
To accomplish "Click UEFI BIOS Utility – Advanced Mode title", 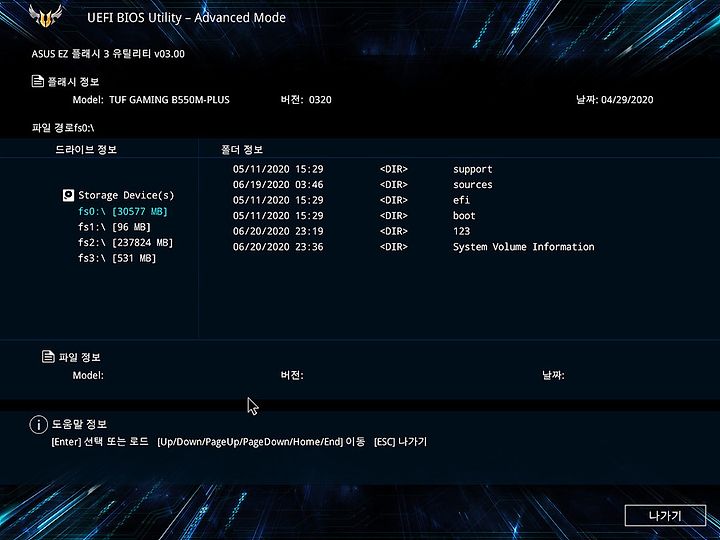I will point(186,18).
